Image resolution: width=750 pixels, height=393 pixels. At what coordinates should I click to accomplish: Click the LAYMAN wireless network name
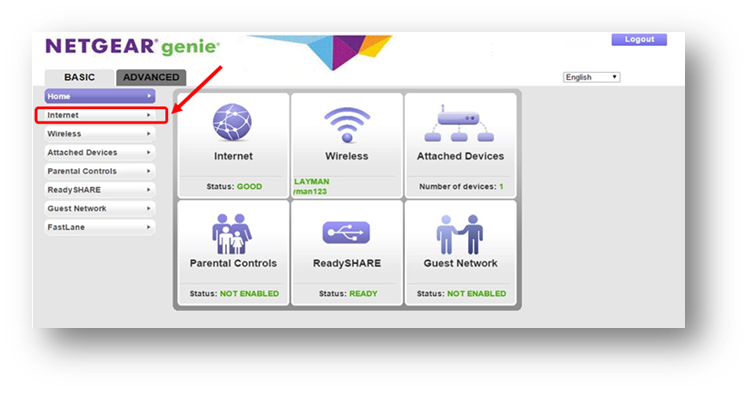click(x=311, y=182)
